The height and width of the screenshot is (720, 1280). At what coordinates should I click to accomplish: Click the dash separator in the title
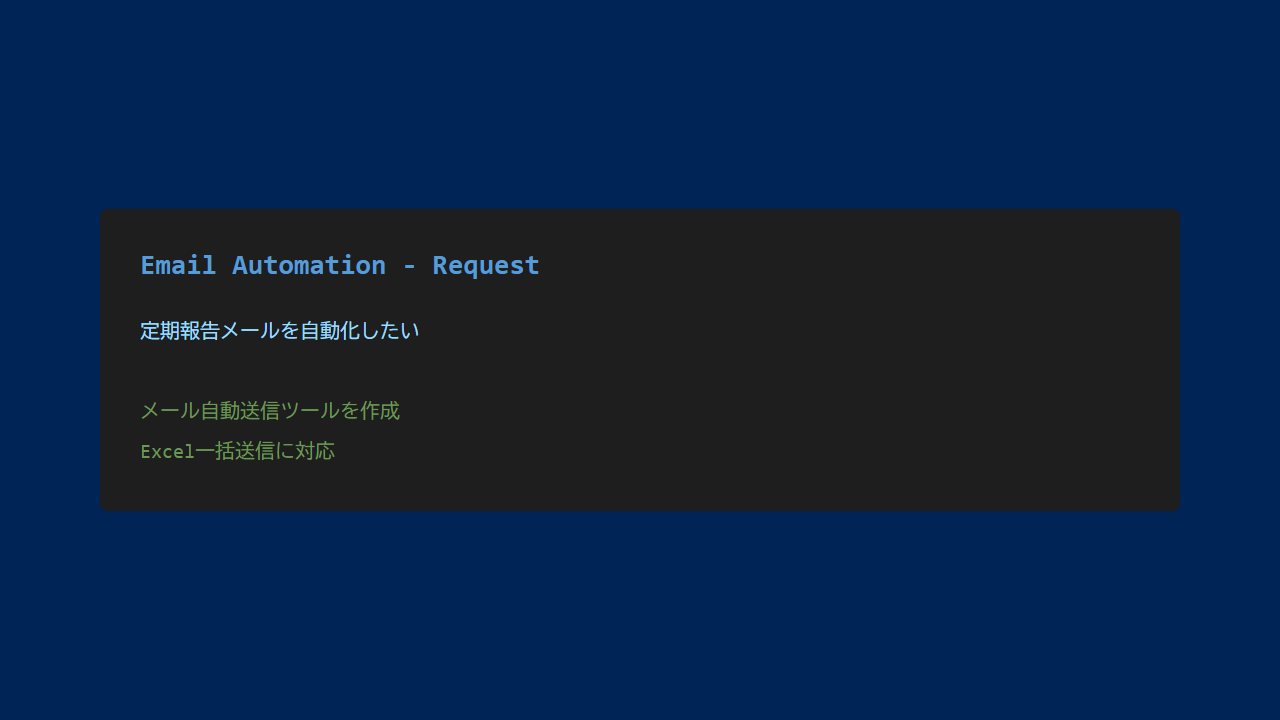pyautogui.click(x=409, y=266)
